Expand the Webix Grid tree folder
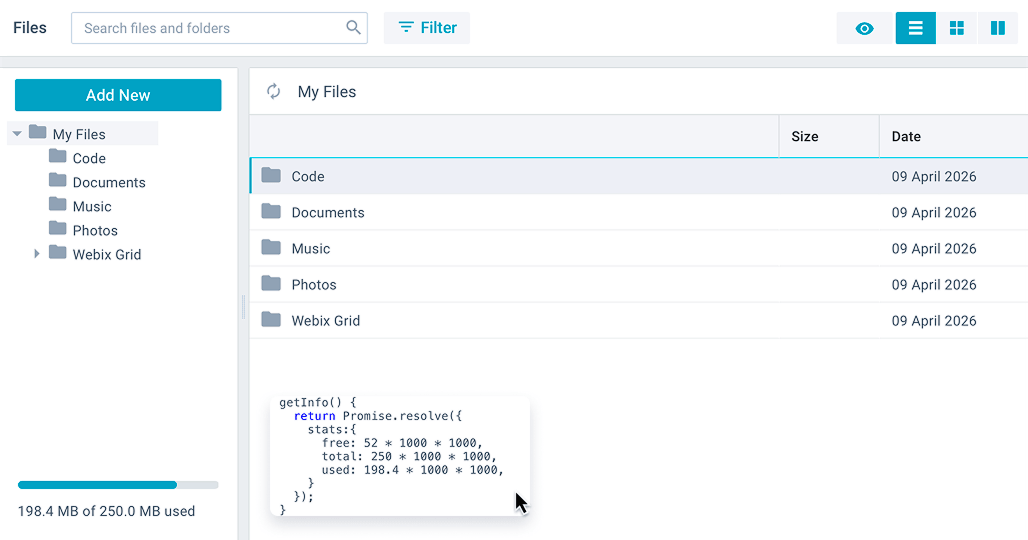This screenshot has height=540, width=1028. pos(37,254)
